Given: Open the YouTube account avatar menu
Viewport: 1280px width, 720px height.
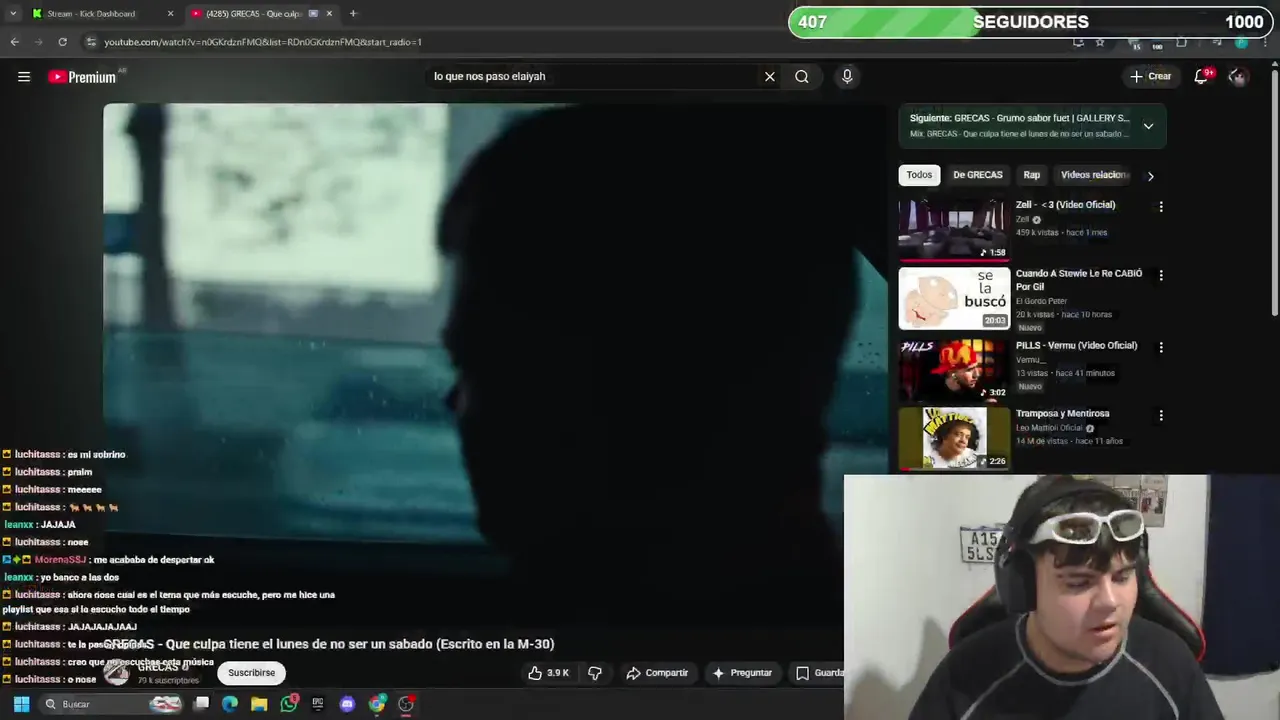Looking at the screenshot, I should 1238,77.
